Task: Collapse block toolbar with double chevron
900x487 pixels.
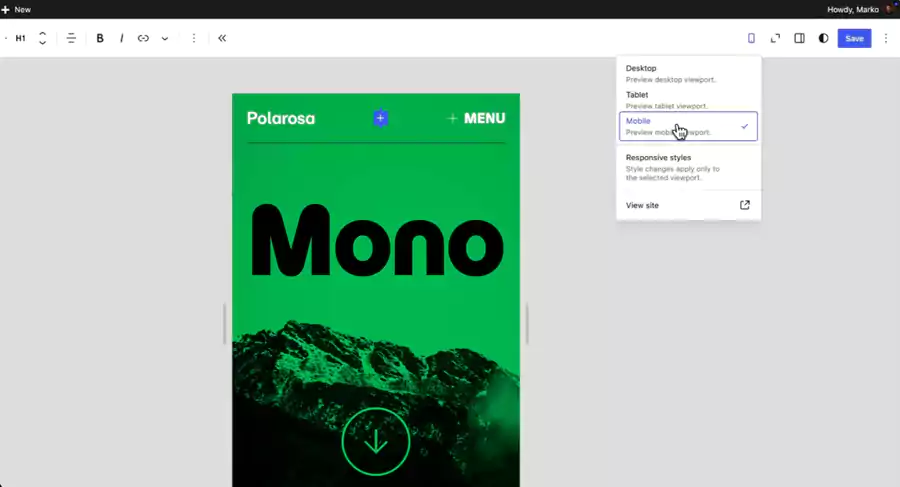Action: pyautogui.click(x=222, y=38)
